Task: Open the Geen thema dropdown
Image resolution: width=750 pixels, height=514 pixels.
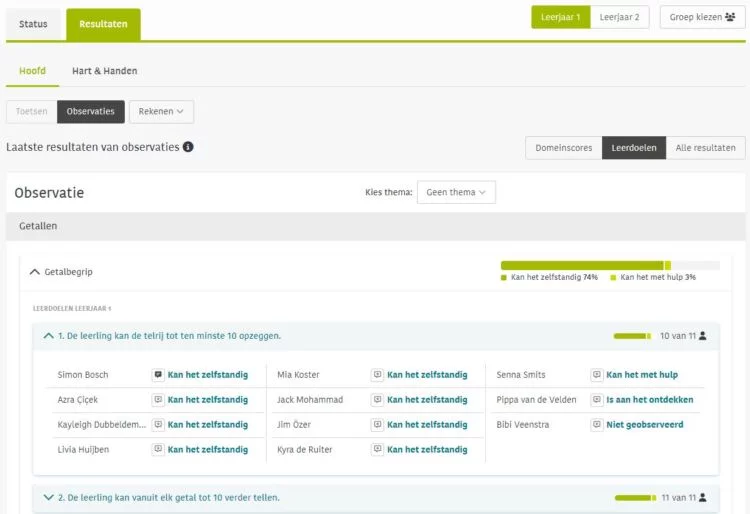Action: coord(455,192)
